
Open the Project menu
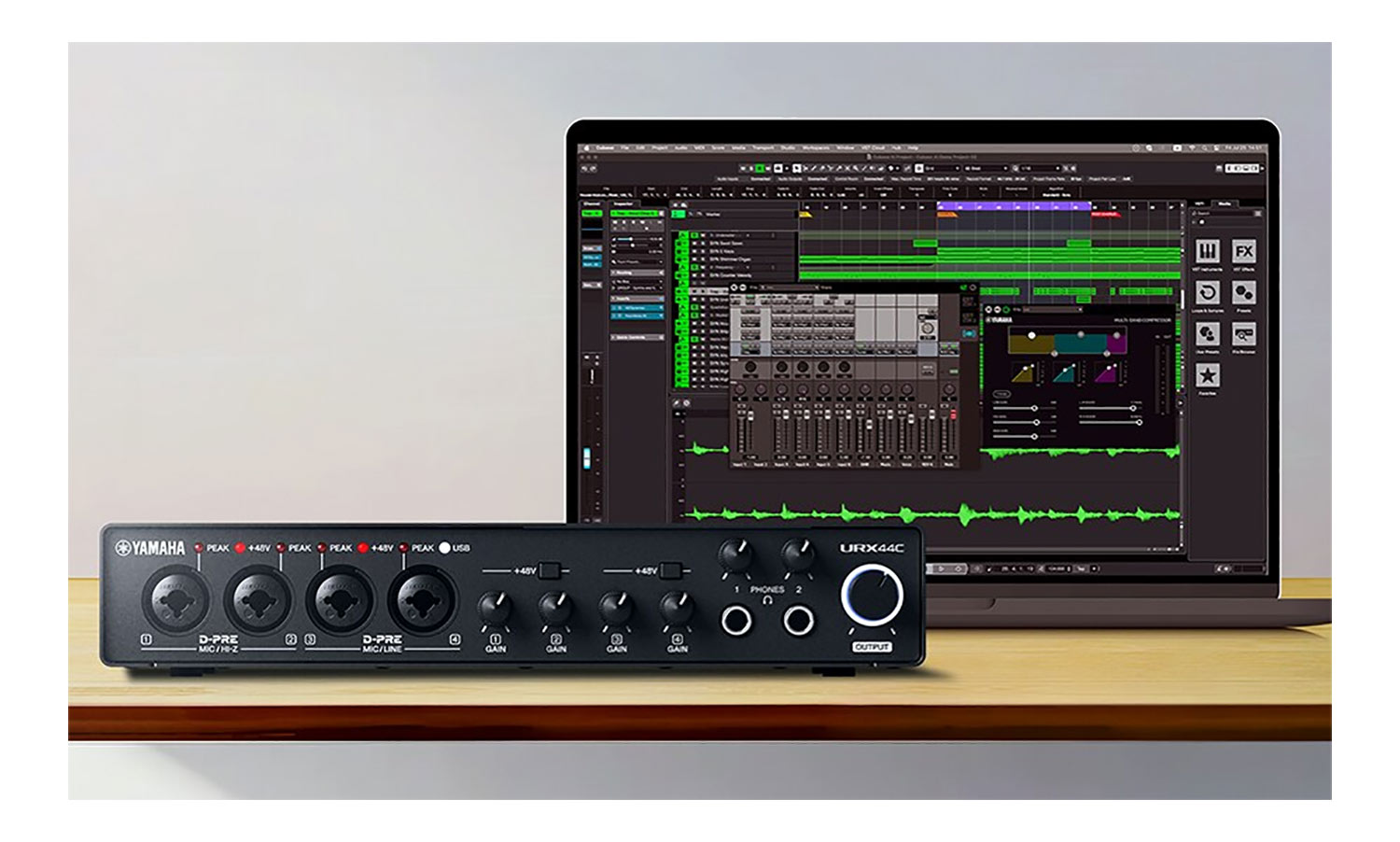point(659,148)
